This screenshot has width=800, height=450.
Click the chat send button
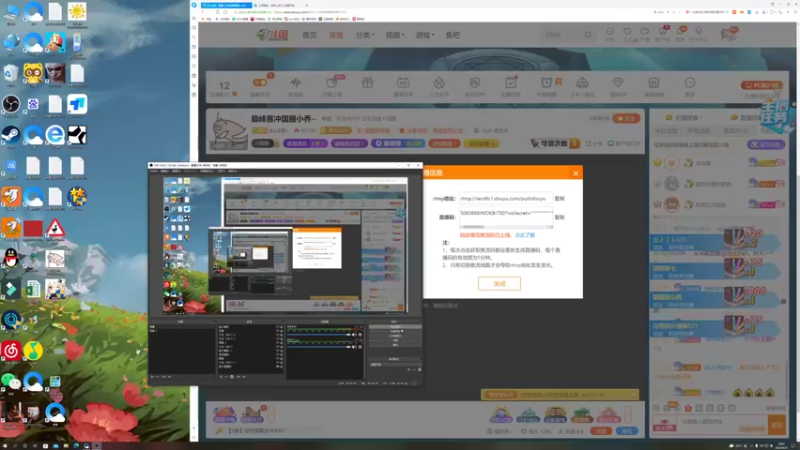pyautogui.click(x=777, y=424)
